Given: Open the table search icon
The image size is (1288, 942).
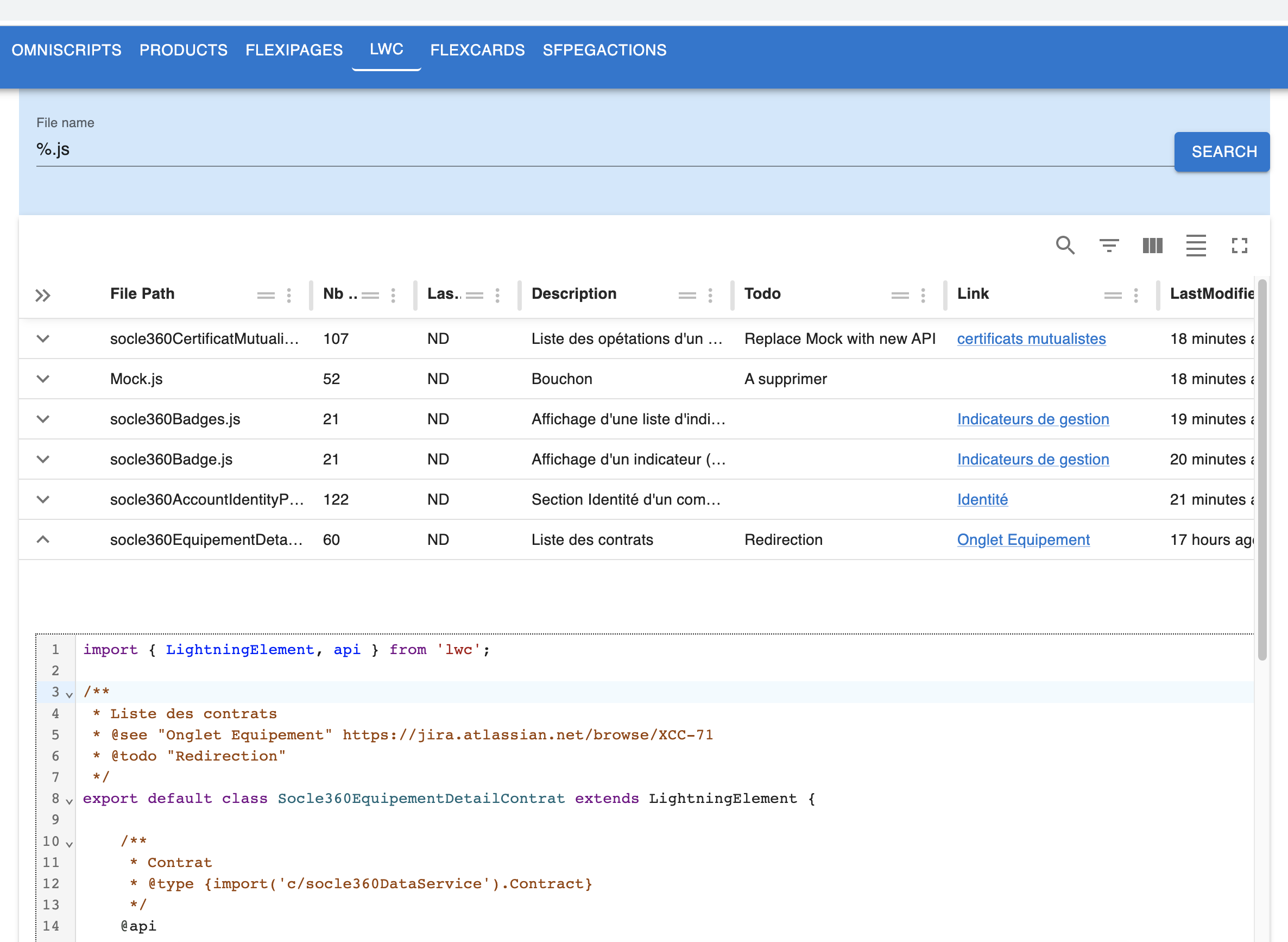Looking at the screenshot, I should click(x=1065, y=246).
